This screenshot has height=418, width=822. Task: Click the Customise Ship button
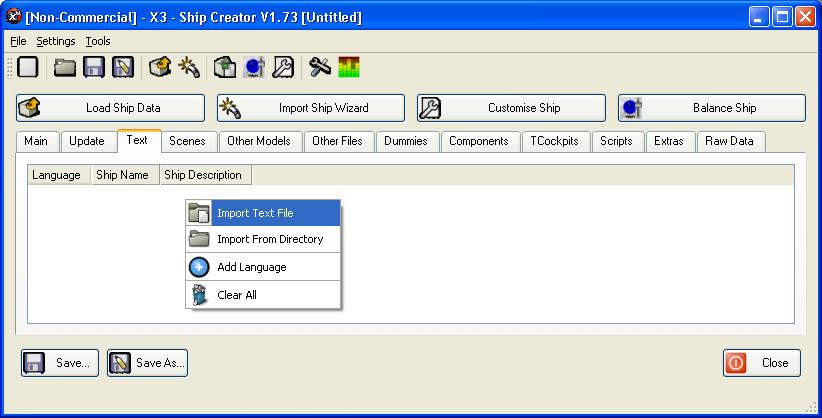511,108
